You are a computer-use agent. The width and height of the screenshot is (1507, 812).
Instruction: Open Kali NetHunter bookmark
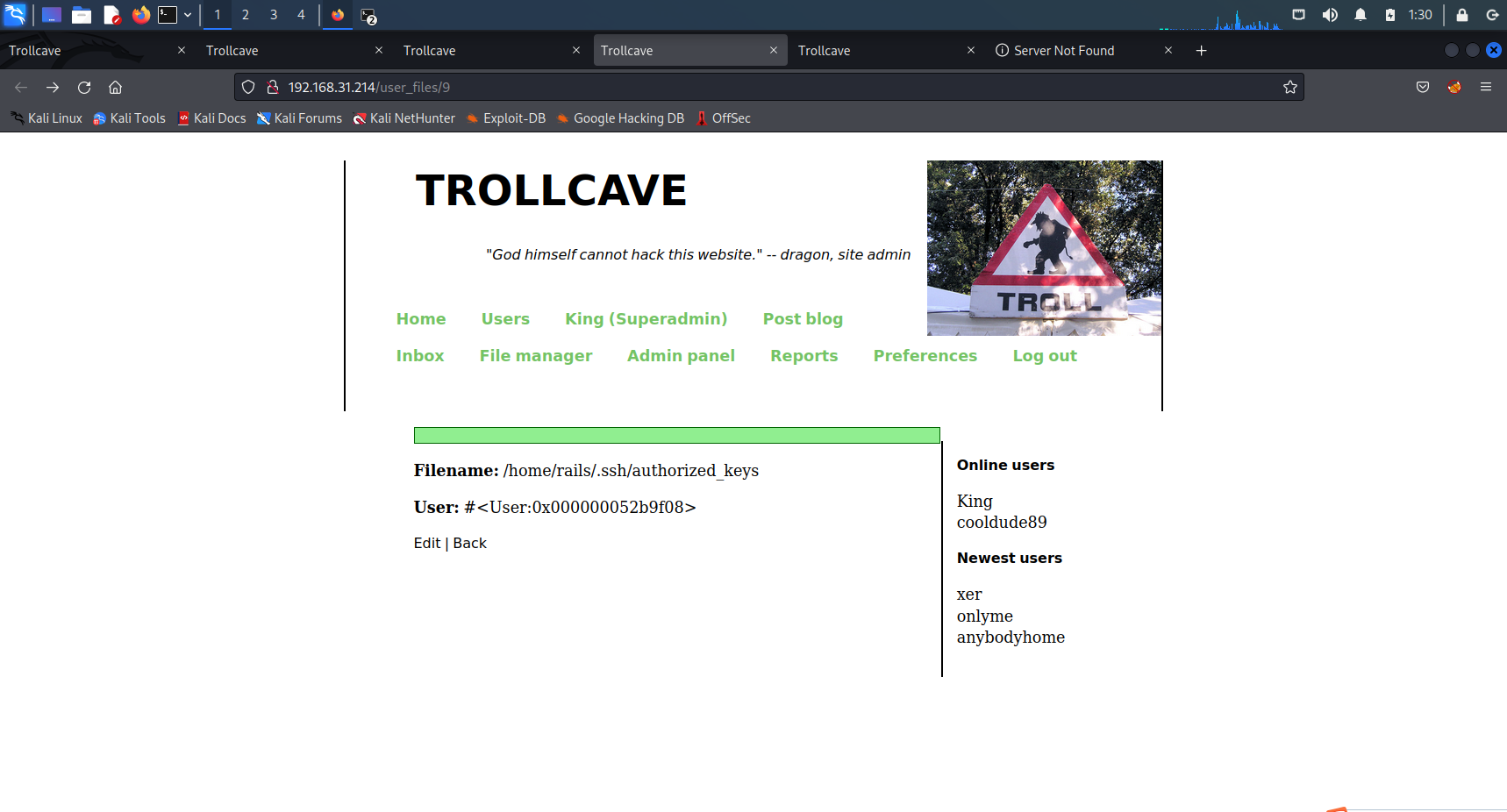pyautogui.click(x=404, y=118)
